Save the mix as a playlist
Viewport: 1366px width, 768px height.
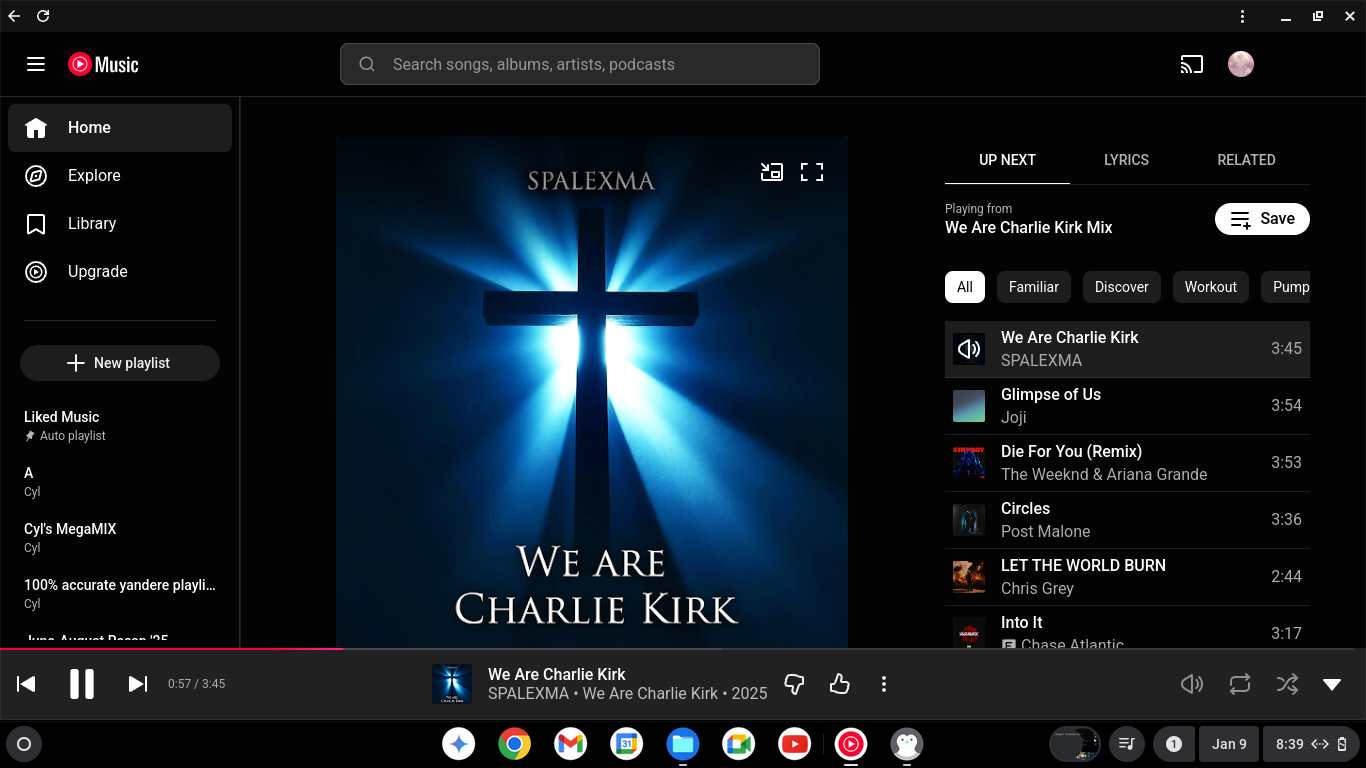pos(1262,219)
